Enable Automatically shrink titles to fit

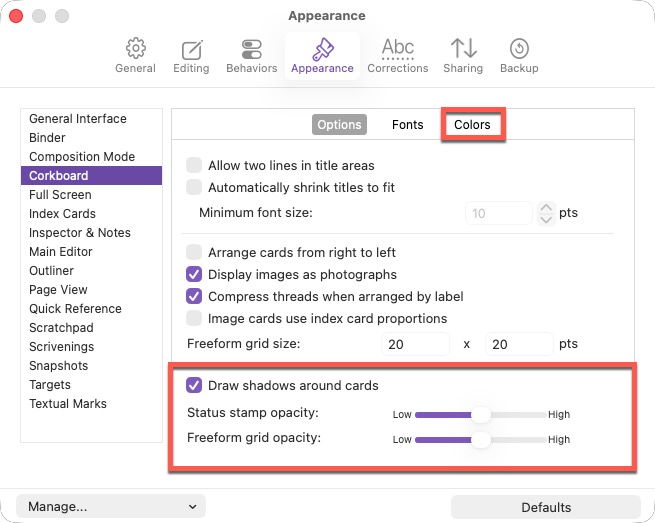pos(194,188)
